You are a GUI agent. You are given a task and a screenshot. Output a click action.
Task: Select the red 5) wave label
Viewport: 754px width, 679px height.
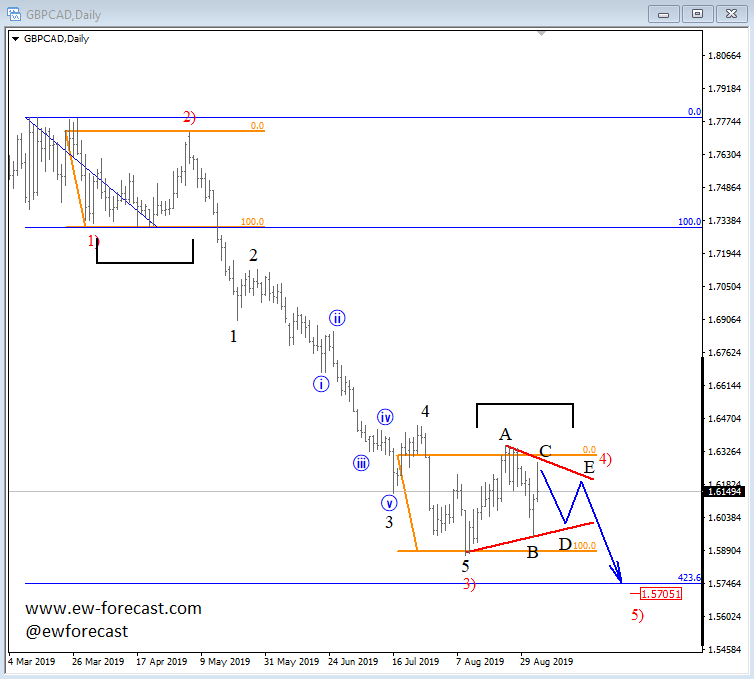pos(637,615)
